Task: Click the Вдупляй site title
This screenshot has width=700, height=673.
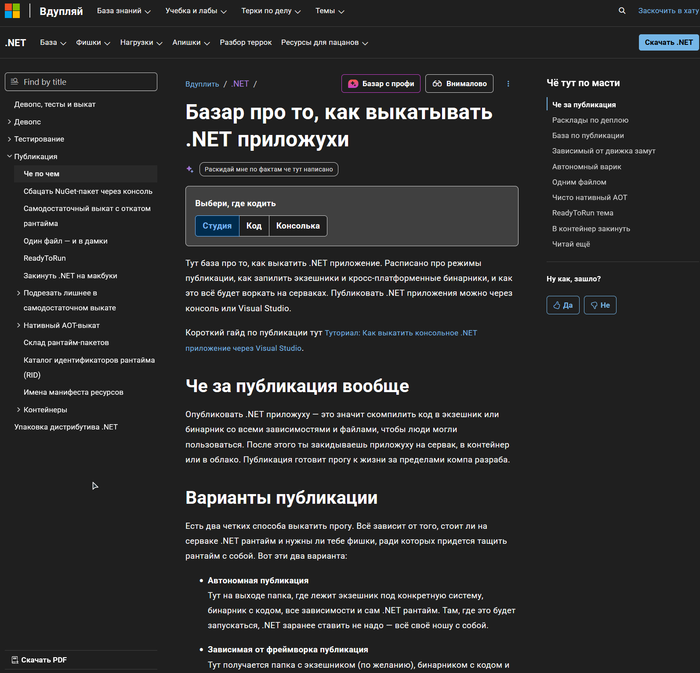Action: (61, 11)
